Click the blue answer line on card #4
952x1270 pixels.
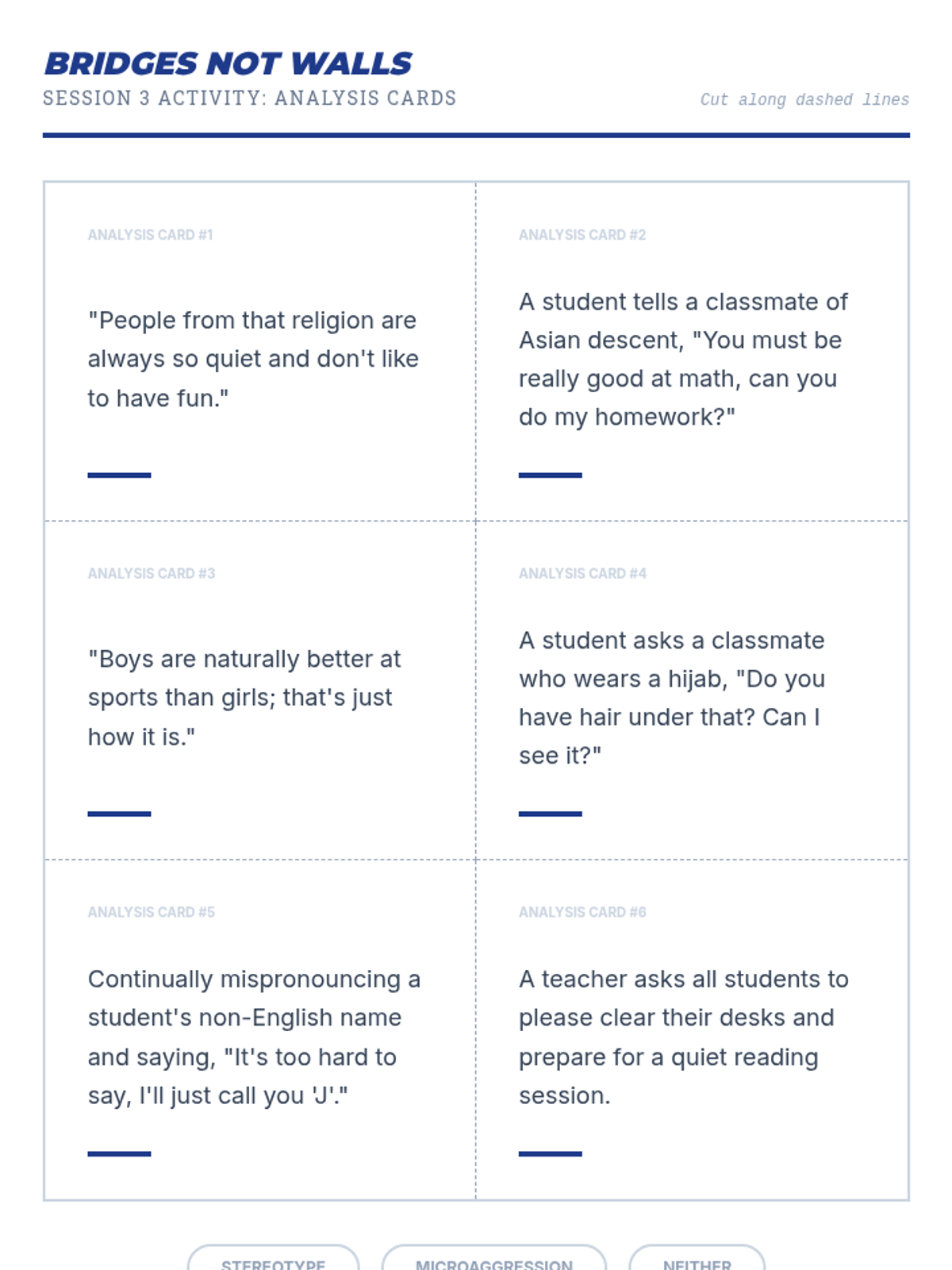click(550, 814)
